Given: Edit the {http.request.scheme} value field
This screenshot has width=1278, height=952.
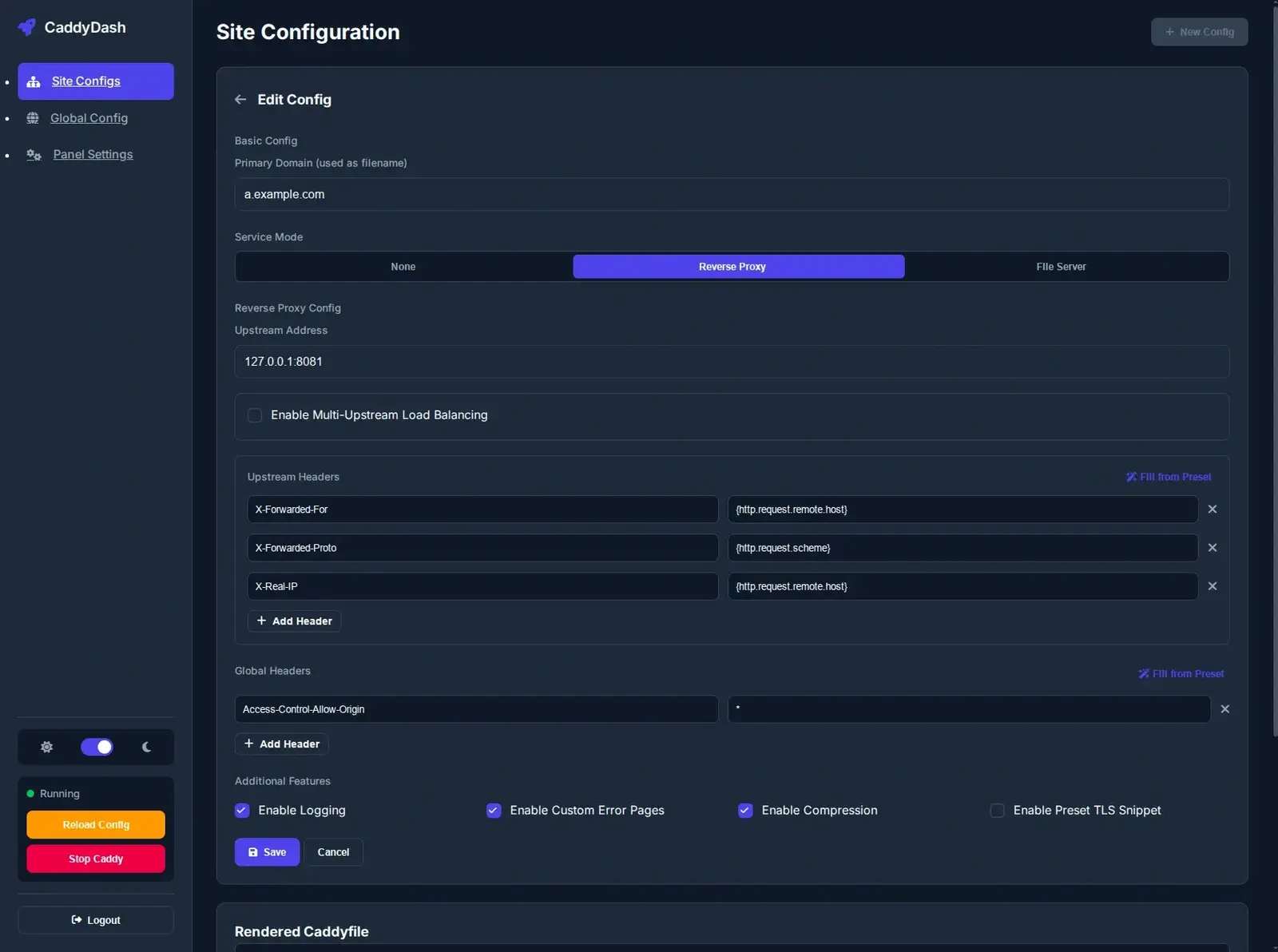Looking at the screenshot, I should click(962, 548).
